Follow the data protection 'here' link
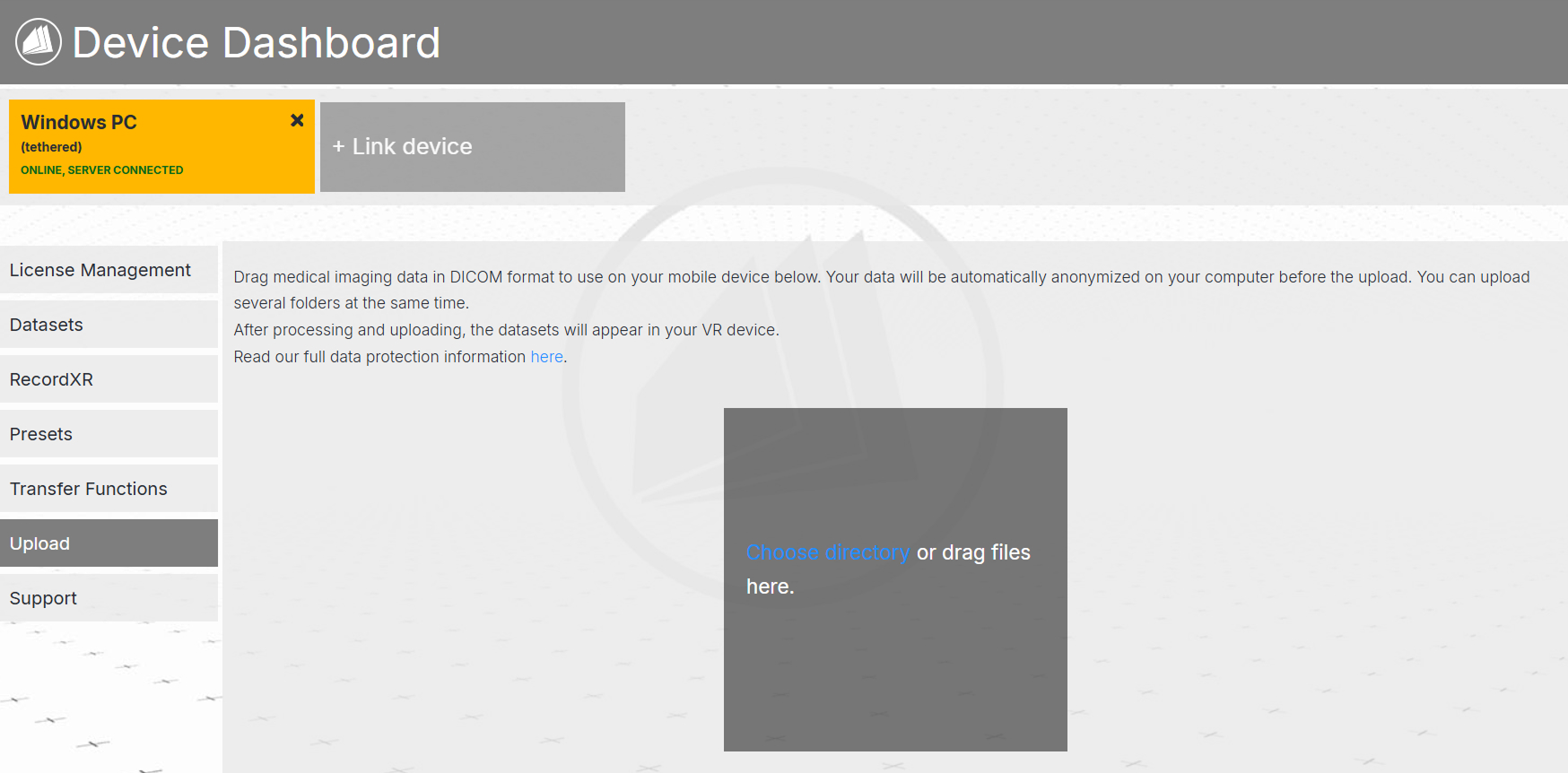 (546, 357)
